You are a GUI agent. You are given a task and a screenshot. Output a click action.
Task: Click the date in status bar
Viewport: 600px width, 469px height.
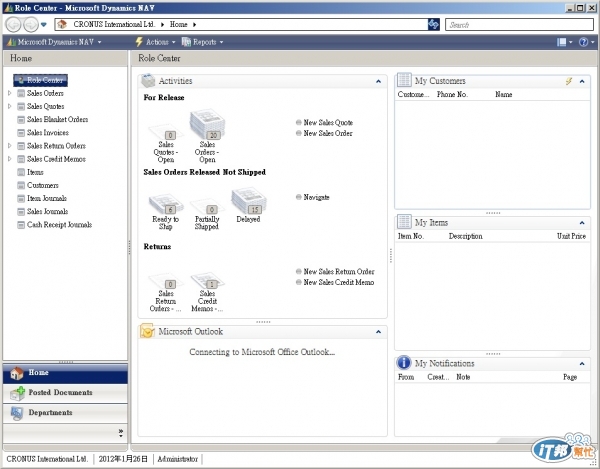[123, 459]
